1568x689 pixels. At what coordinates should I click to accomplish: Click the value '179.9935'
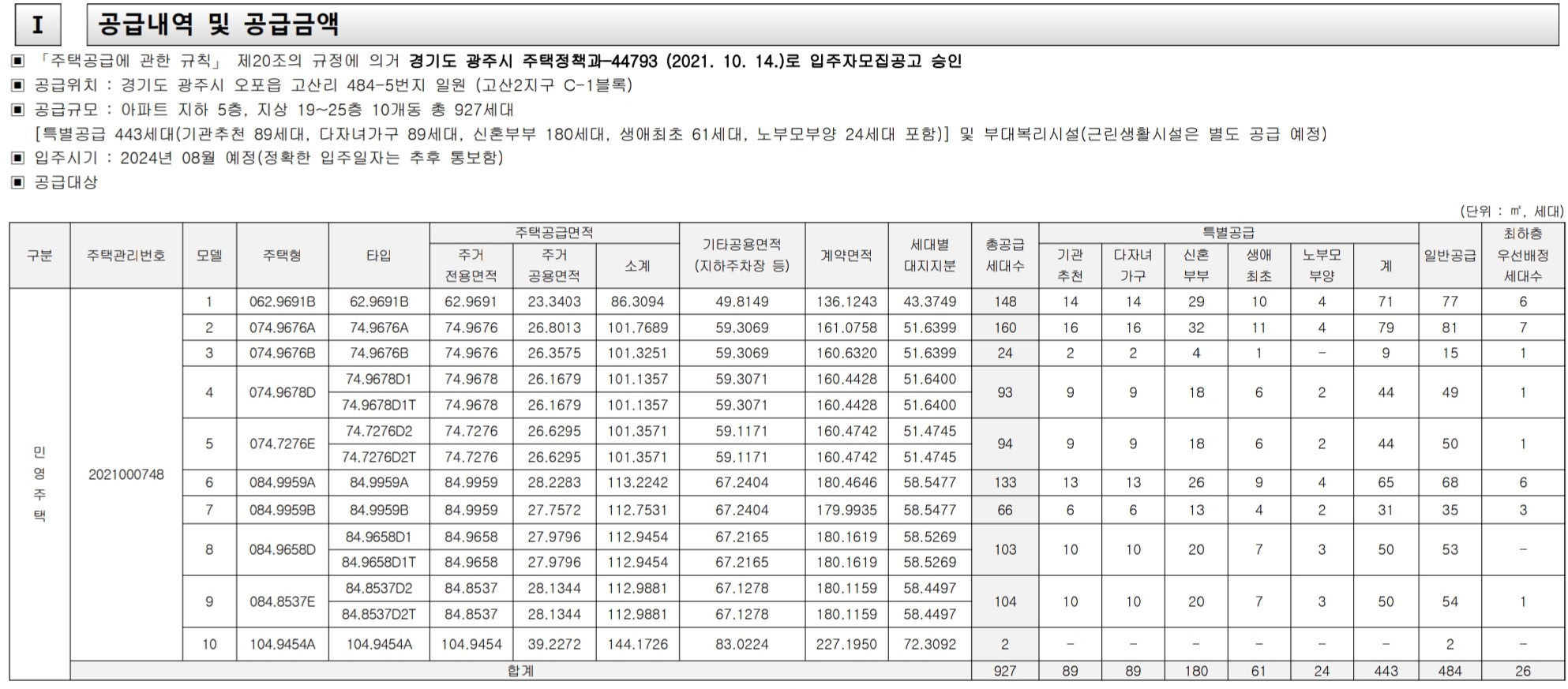[x=846, y=510]
